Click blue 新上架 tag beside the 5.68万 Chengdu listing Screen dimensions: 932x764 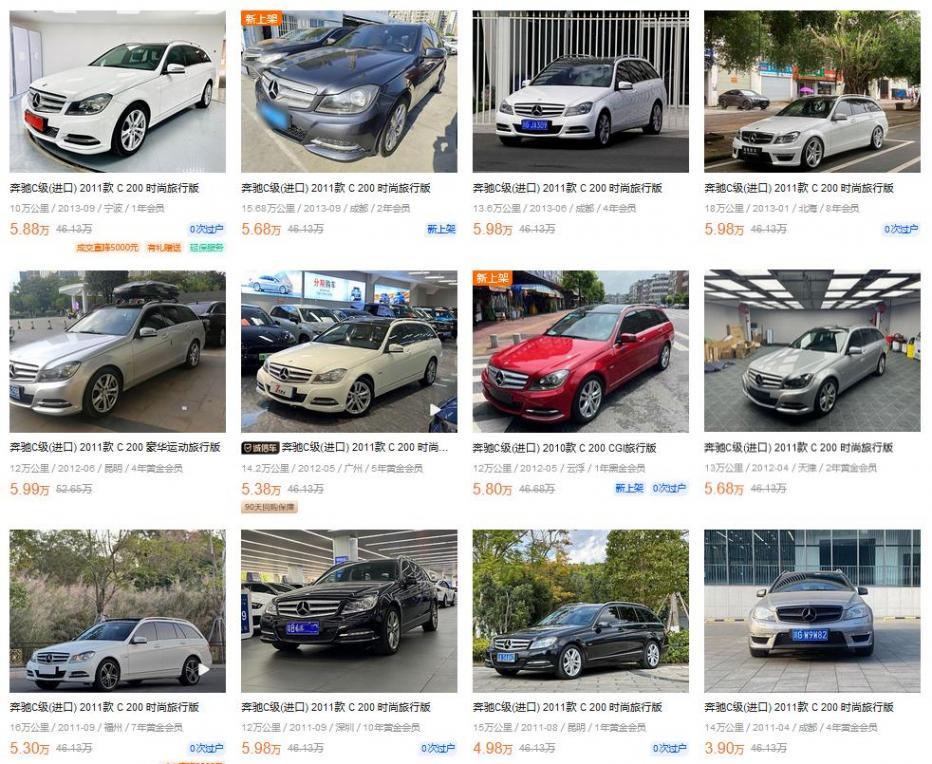click(441, 229)
